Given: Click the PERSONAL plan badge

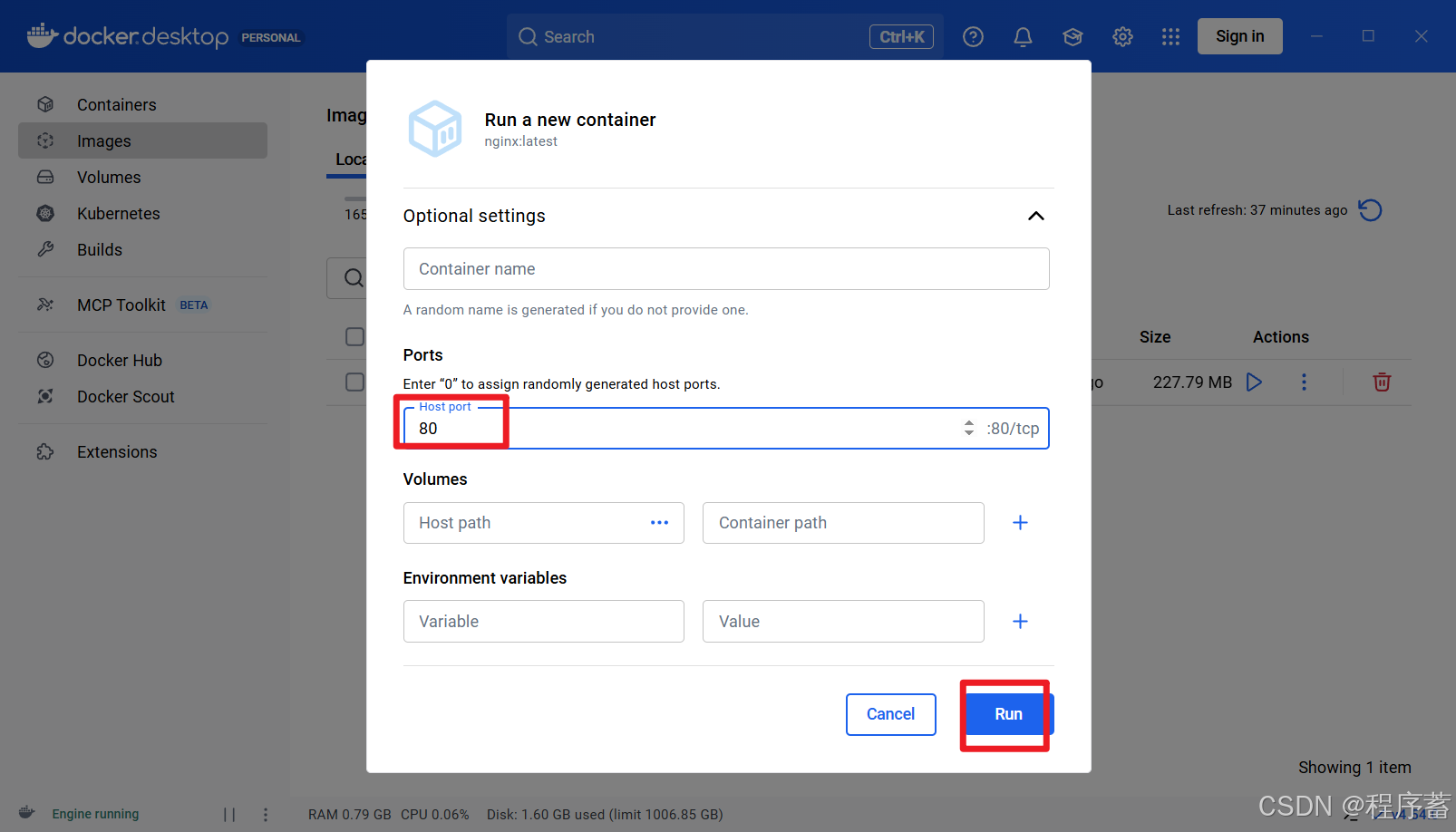Looking at the screenshot, I should (270, 37).
